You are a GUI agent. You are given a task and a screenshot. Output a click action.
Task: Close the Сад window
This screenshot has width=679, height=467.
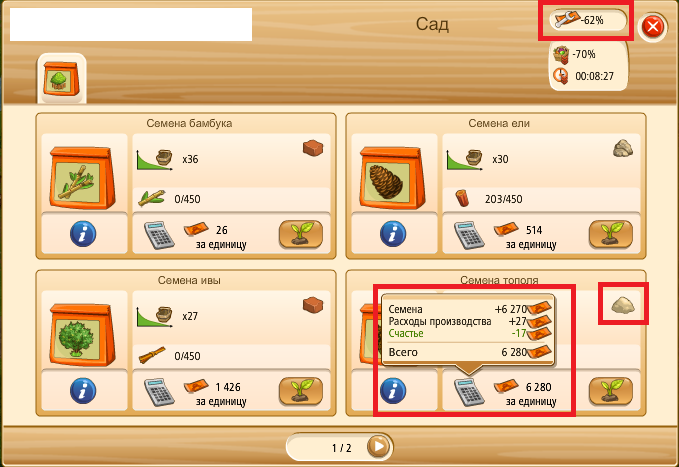point(653,27)
